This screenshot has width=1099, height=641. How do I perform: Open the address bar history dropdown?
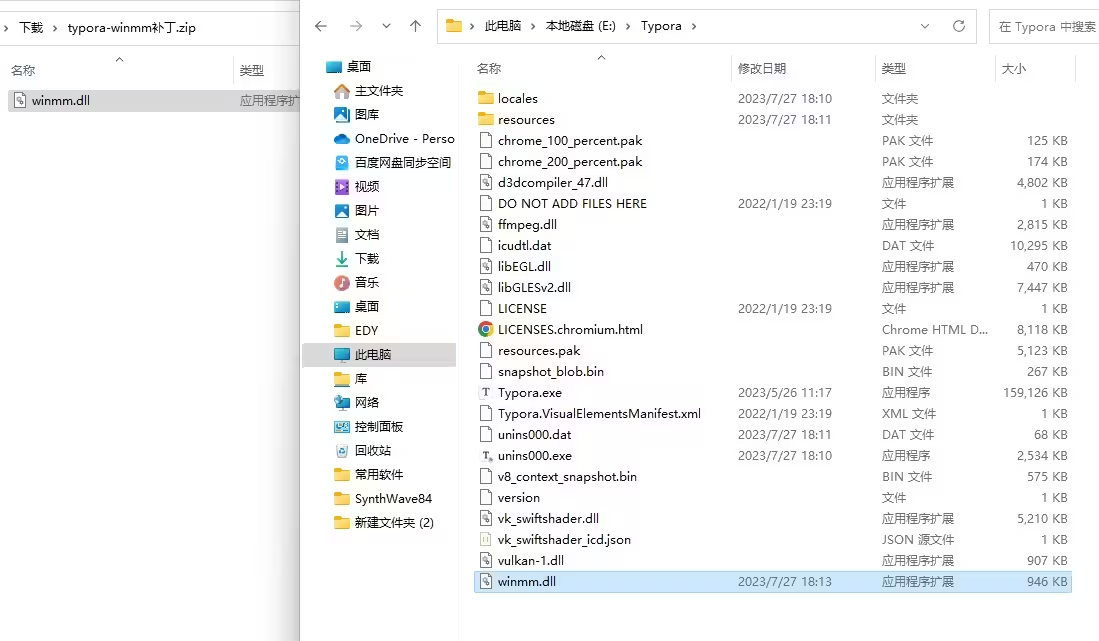(x=925, y=26)
